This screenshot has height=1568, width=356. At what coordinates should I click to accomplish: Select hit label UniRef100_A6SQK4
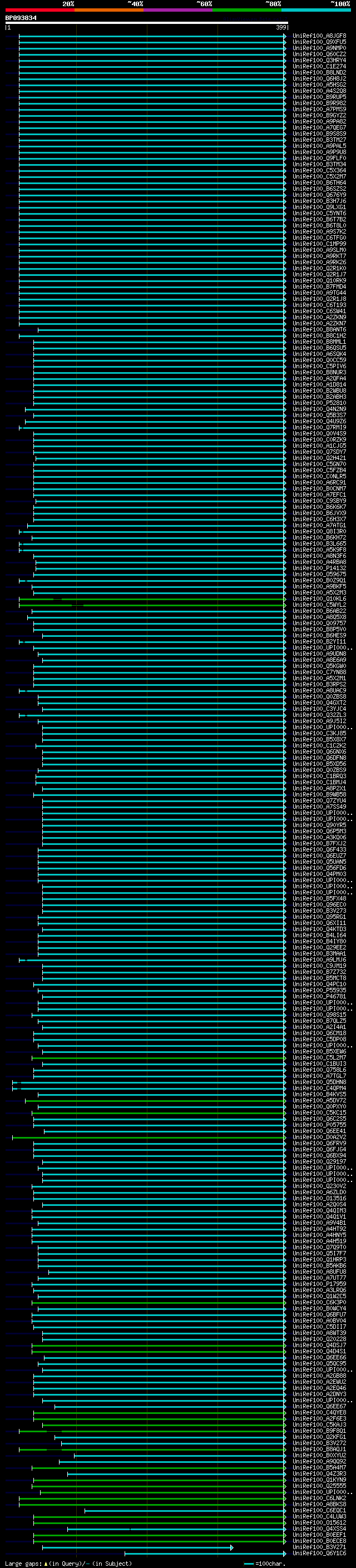(319, 354)
